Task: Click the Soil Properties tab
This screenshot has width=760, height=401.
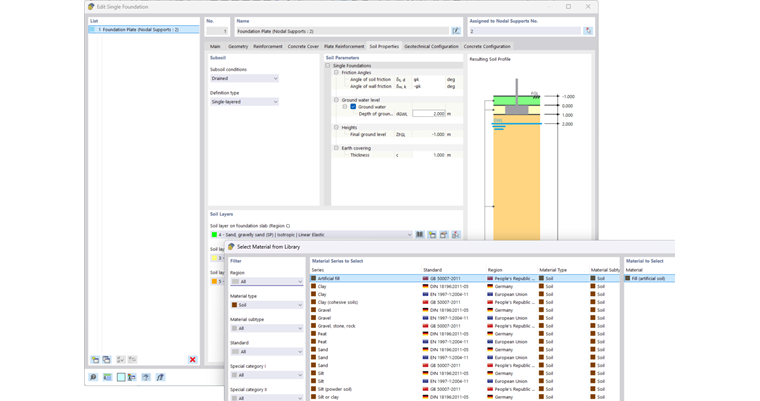Action: 384,47
